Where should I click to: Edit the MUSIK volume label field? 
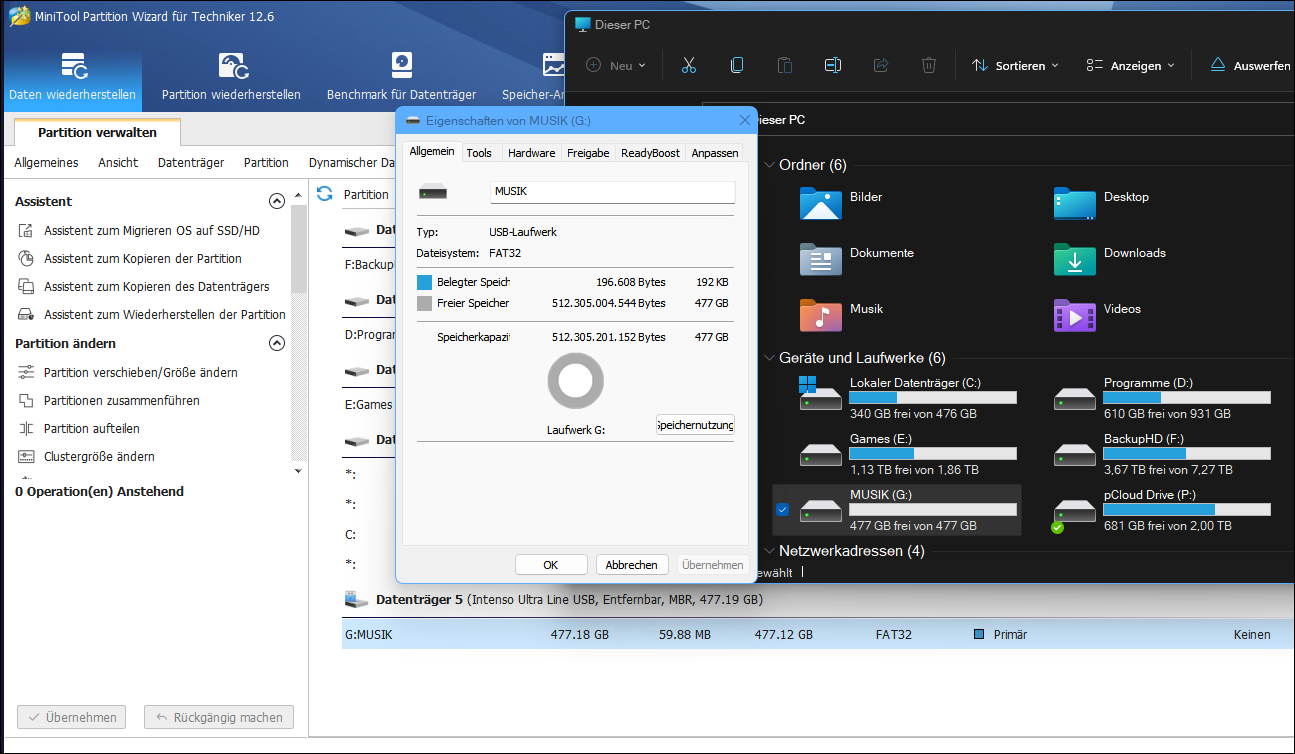pyautogui.click(x=613, y=192)
